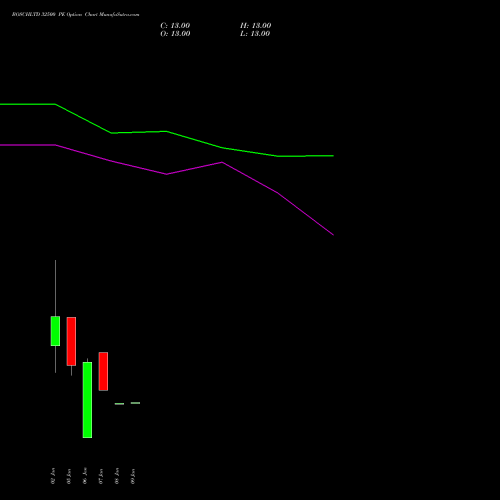The width and height of the screenshot is (500, 500).
Task: Click the '07 Jan' date axis label
Action: click(x=101, y=476)
